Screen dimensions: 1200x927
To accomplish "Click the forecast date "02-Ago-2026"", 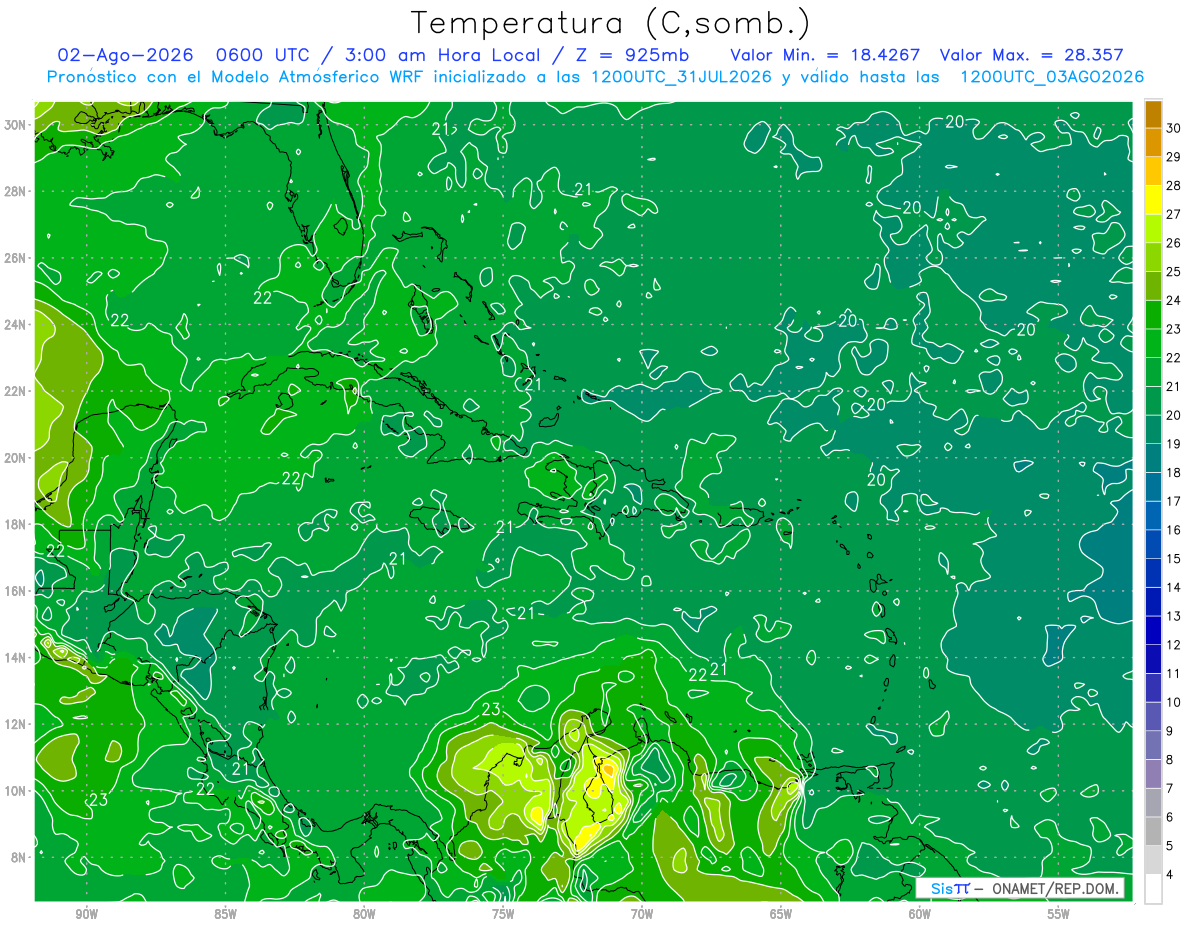I will click(123, 55).
